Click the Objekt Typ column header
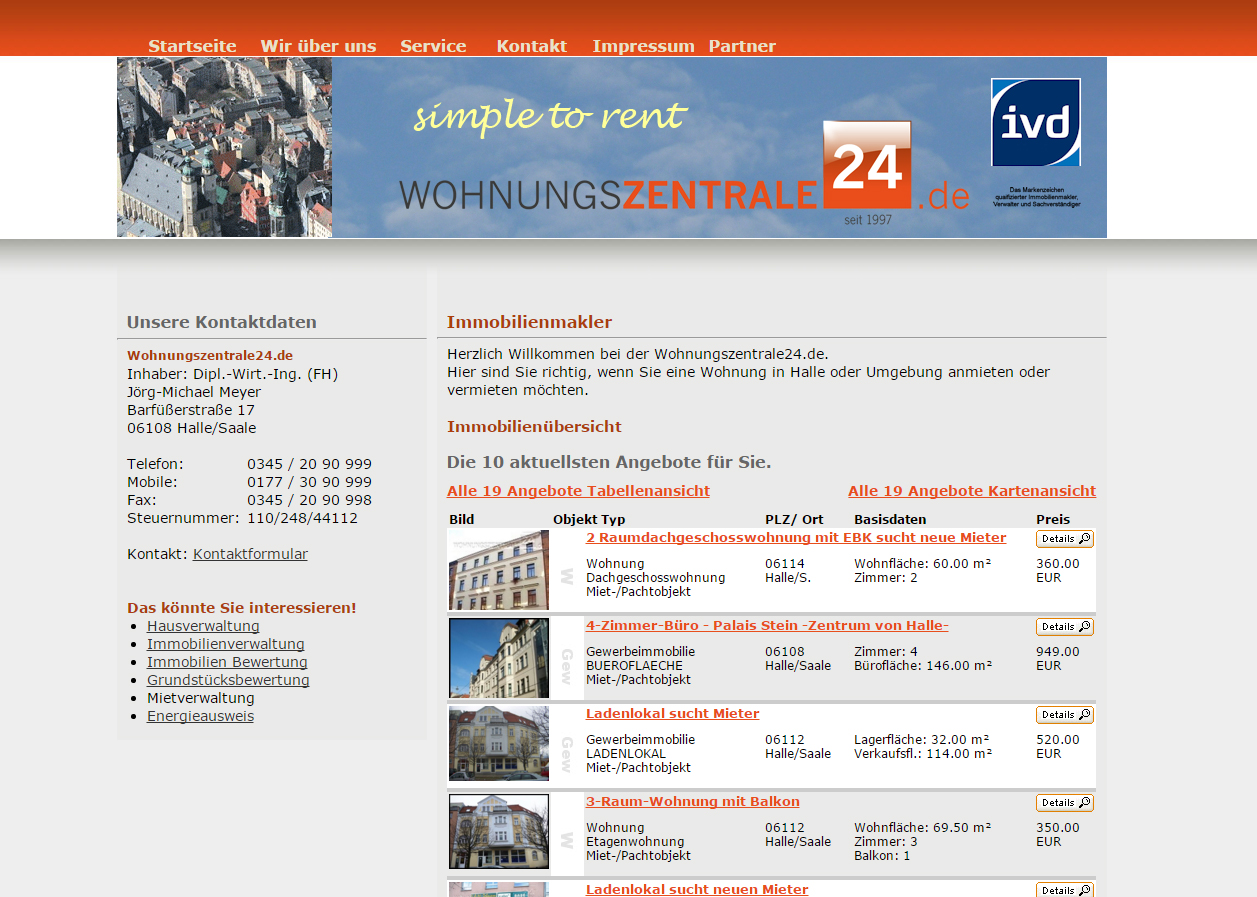 [x=589, y=519]
